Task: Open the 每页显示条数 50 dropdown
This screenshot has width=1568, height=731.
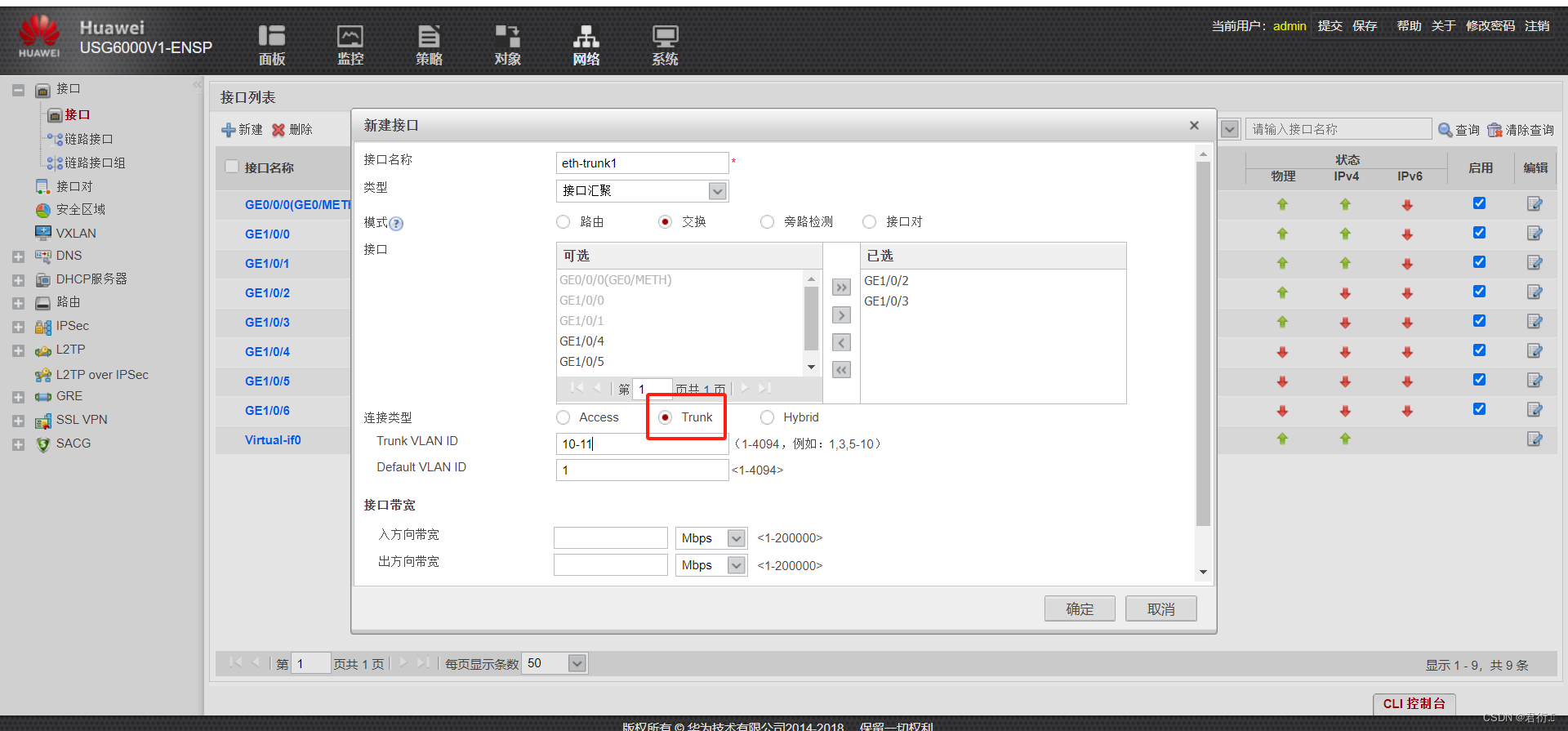Action: click(577, 663)
